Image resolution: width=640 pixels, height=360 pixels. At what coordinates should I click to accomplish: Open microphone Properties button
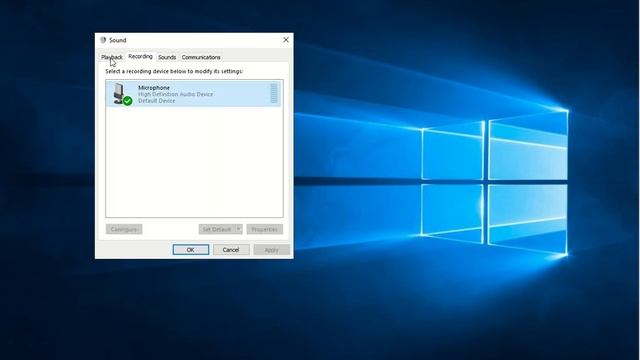[264, 229]
